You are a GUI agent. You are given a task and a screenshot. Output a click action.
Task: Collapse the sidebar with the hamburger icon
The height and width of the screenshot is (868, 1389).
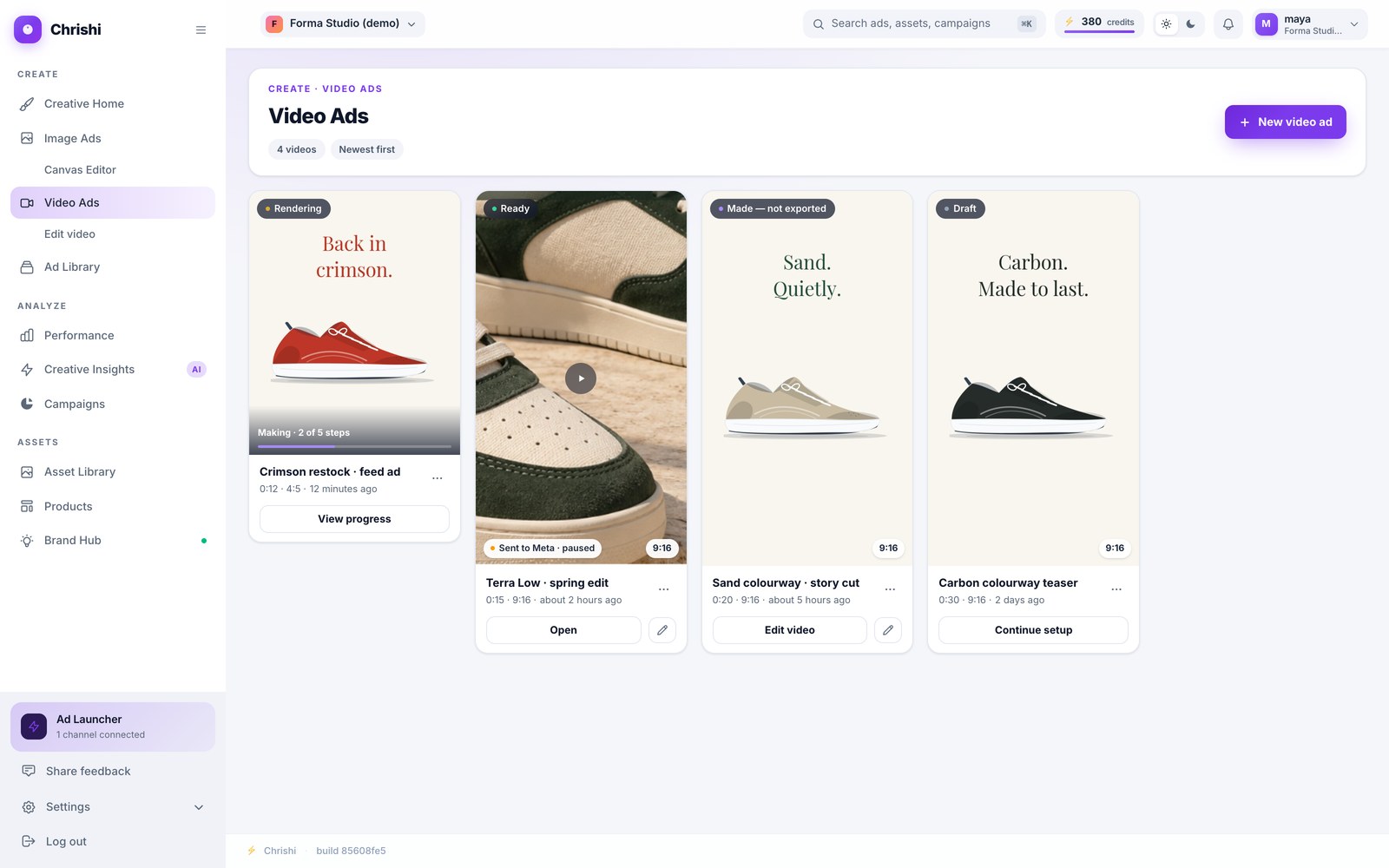201,30
